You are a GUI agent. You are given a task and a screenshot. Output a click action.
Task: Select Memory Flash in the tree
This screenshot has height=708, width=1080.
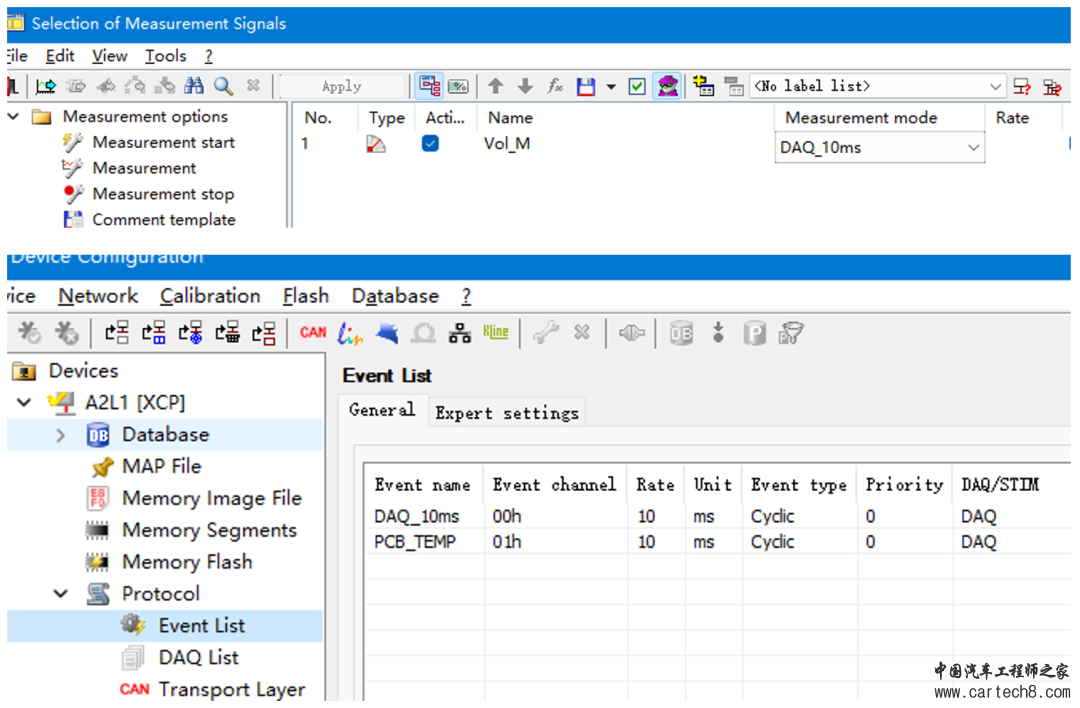tap(187, 562)
